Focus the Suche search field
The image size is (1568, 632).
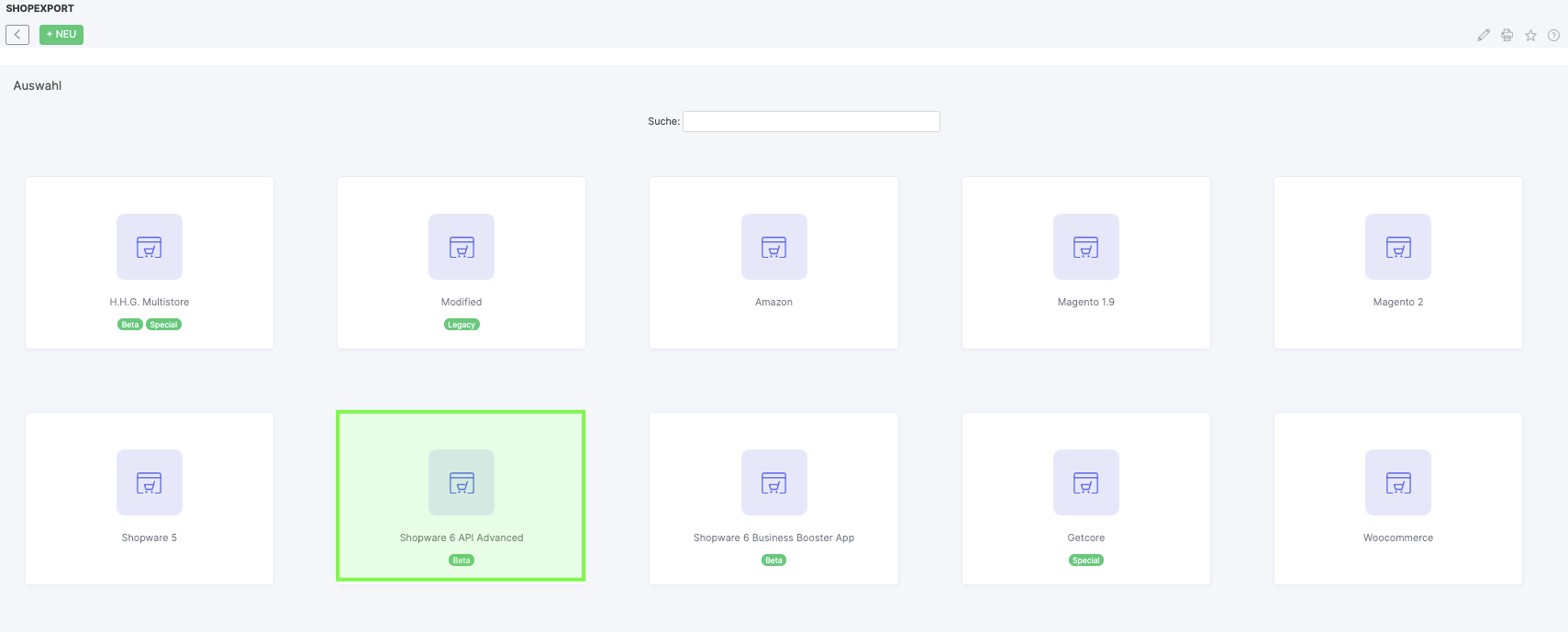pyautogui.click(x=811, y=121)
